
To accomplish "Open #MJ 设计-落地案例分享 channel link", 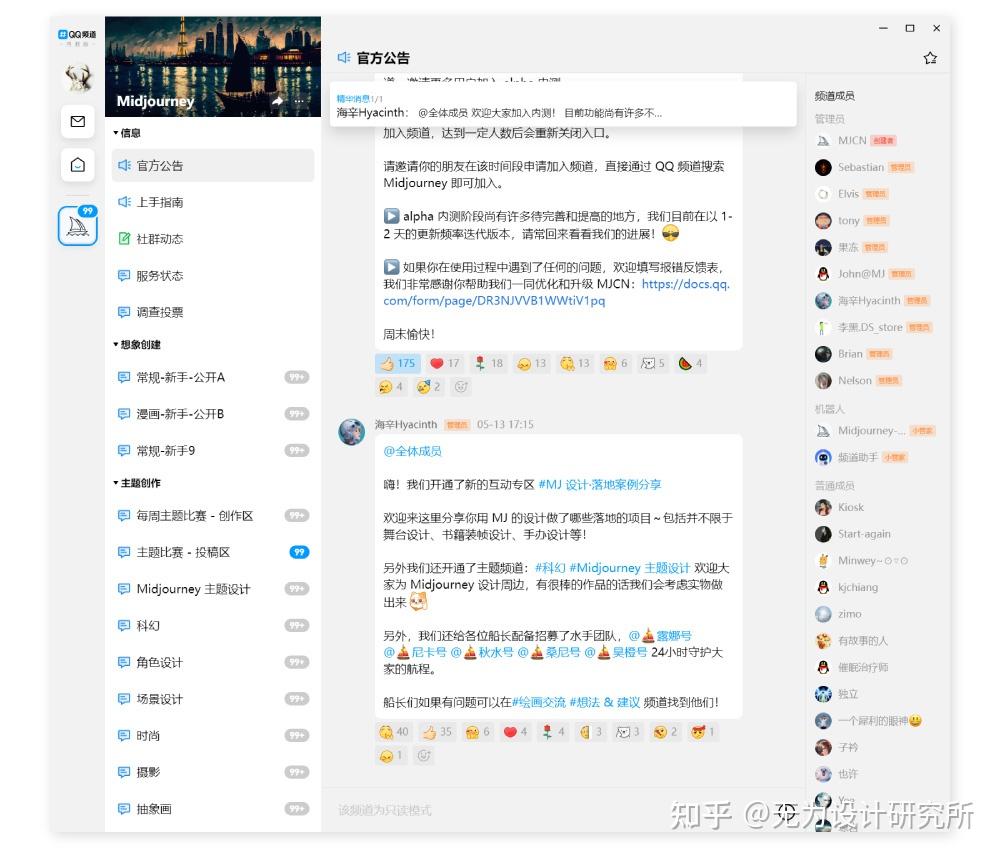I will click(599, 485).
